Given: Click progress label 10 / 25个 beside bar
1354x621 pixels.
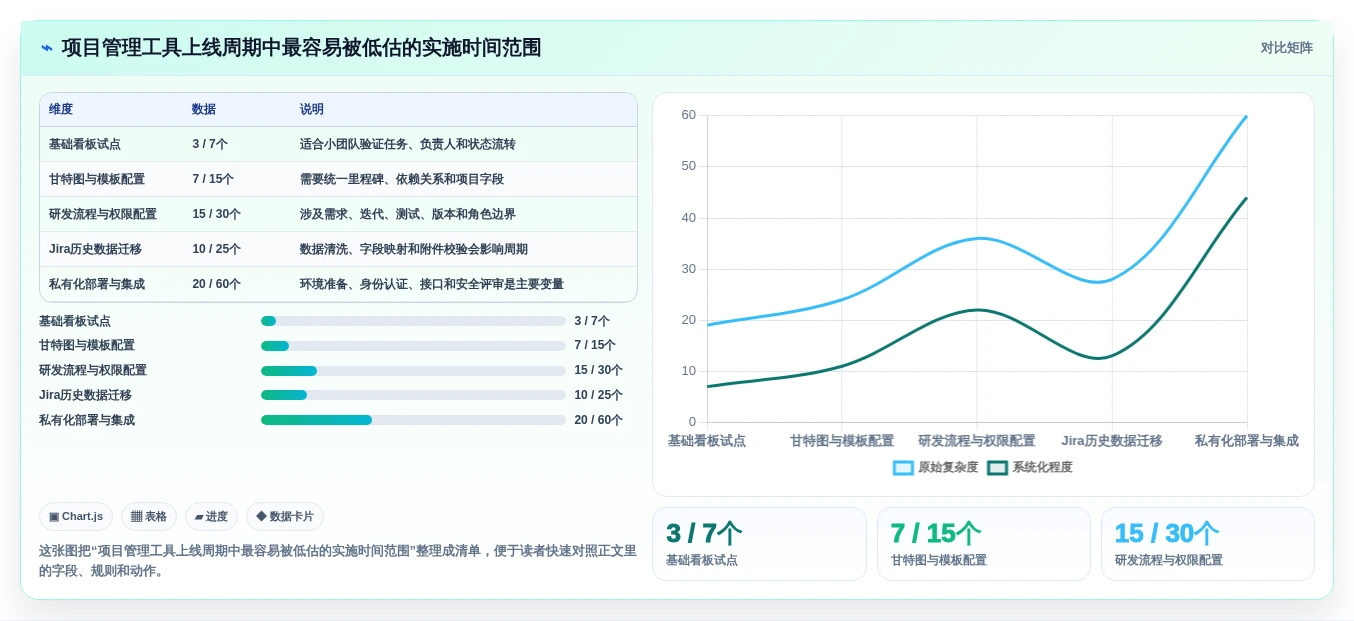Looking at the screenshot, I should coord(598,395).
